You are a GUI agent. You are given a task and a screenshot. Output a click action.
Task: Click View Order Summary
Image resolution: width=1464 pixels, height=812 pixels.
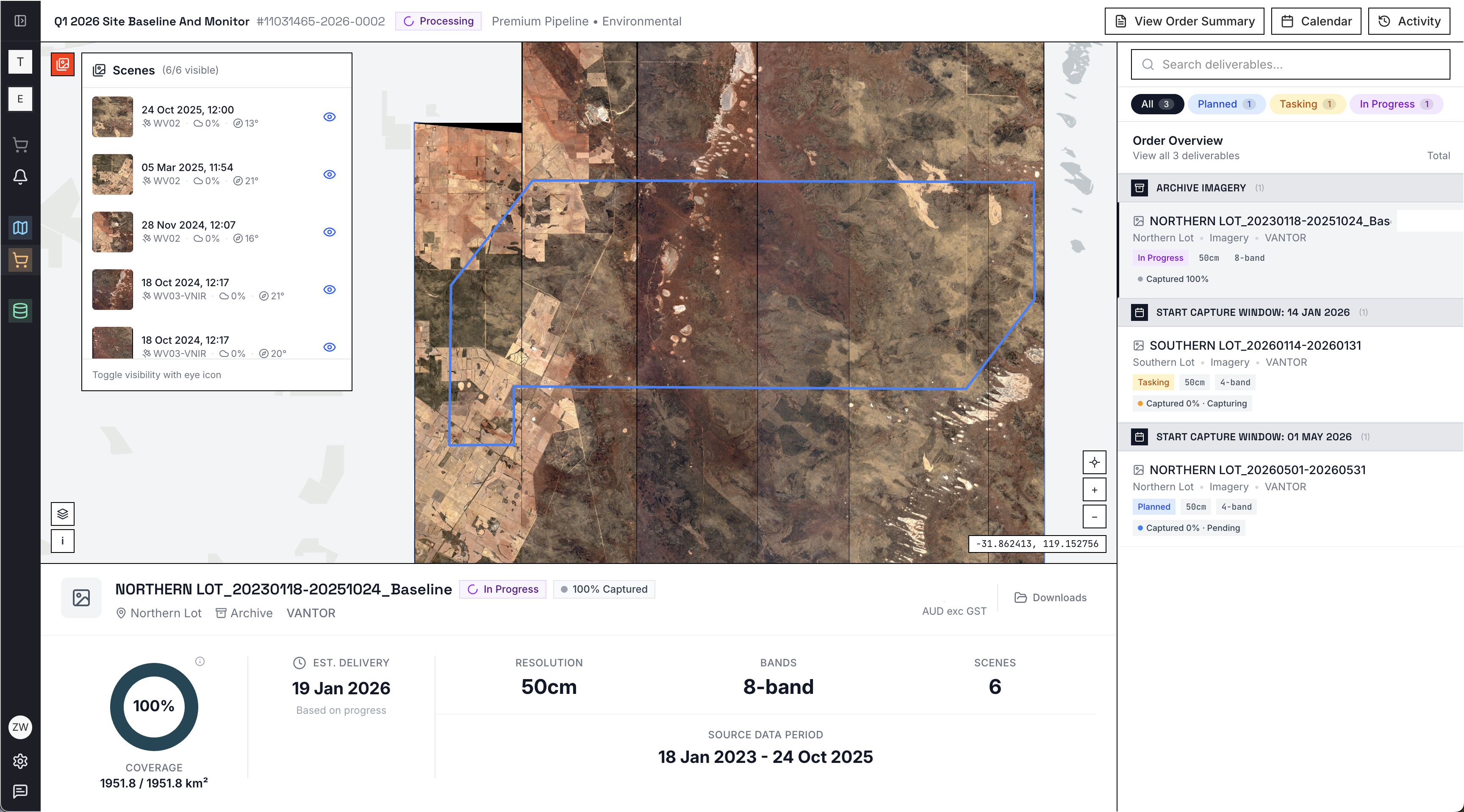[x=1184, y=21]
